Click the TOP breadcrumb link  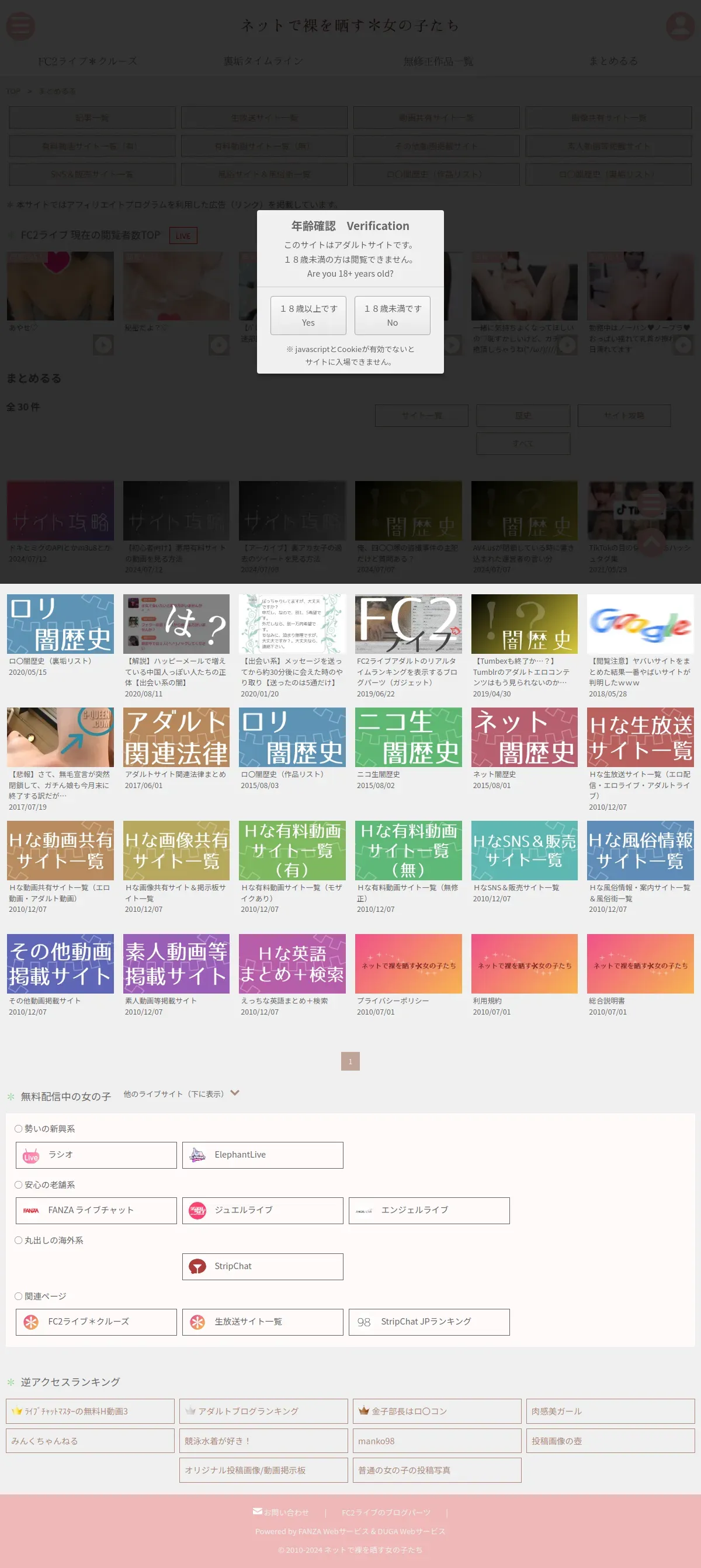coord(13,91)
